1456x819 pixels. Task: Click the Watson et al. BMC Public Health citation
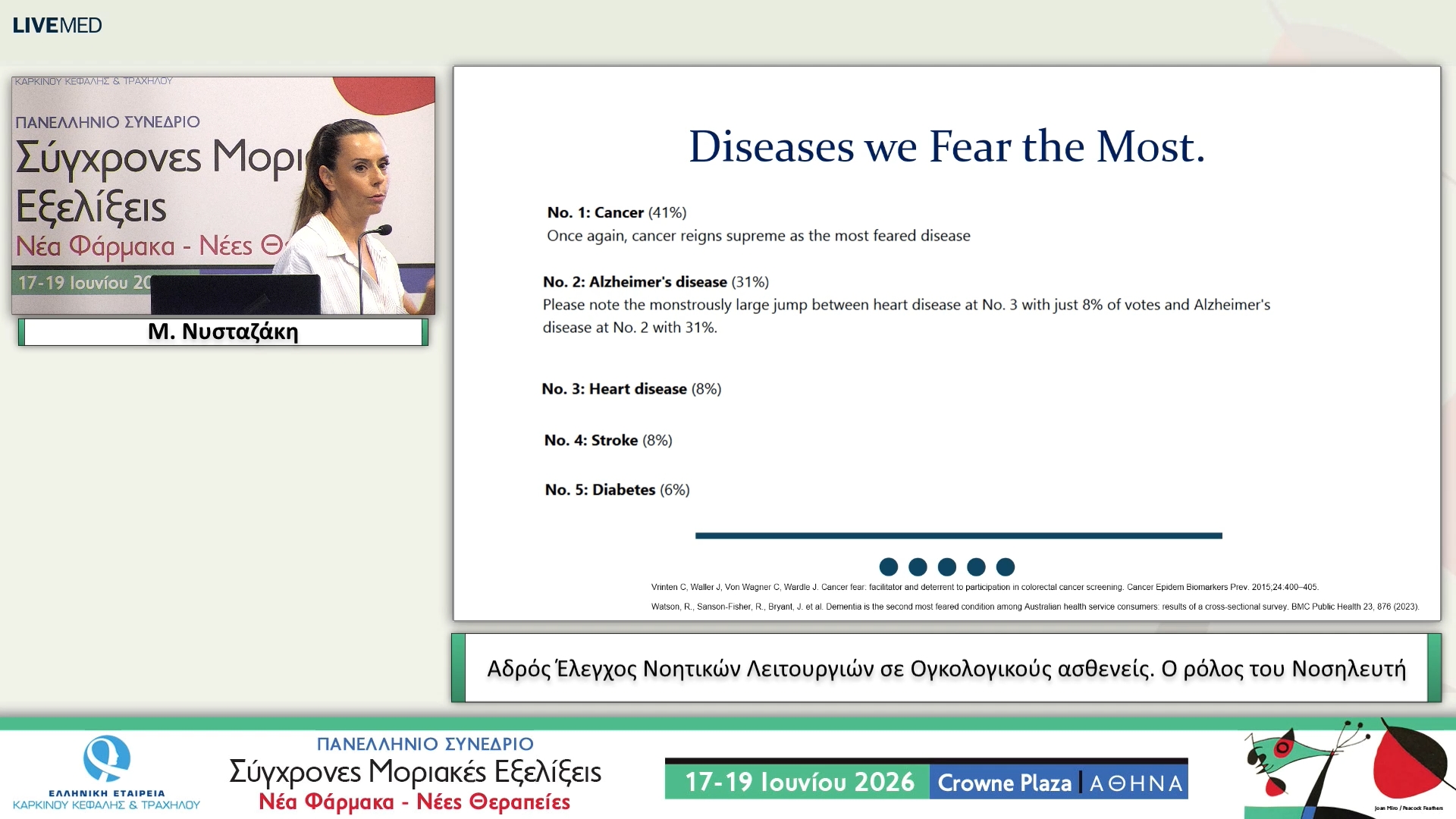pyautogui.click(x=1034, y=607)
